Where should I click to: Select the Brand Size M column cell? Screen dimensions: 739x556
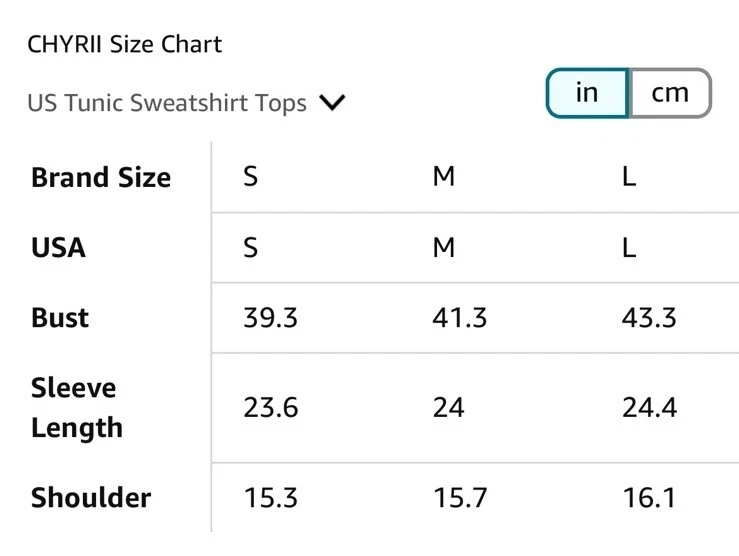click(444, 178)
